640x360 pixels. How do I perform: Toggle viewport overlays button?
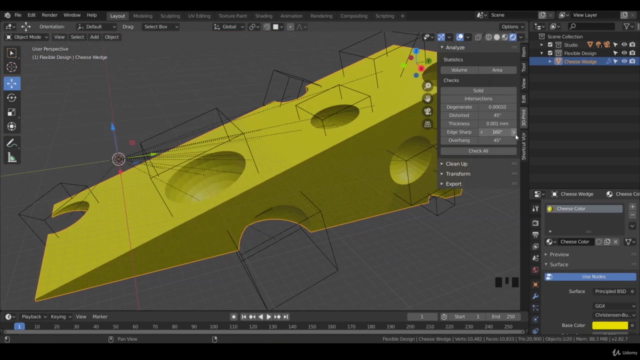click(x=460, y=37)
